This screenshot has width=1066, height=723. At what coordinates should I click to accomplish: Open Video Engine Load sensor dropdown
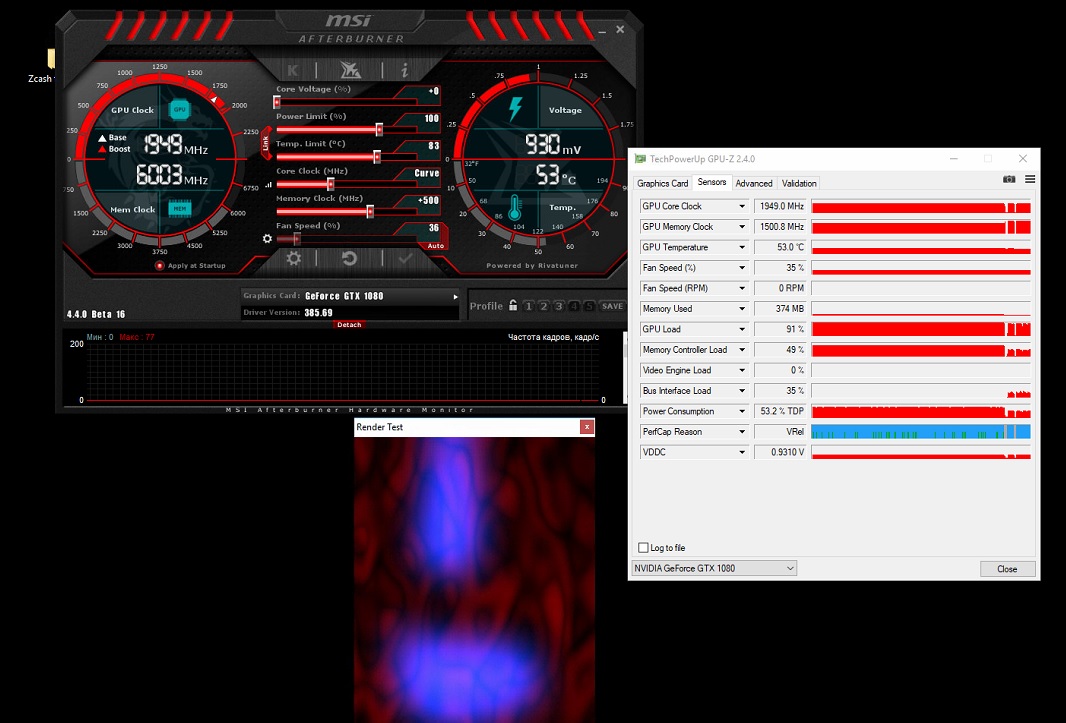742,370
